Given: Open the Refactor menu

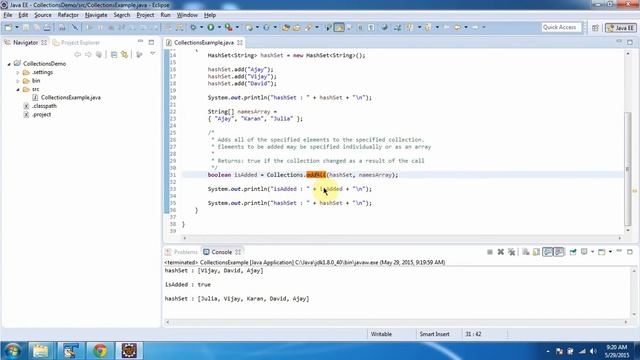Looking at the screenshot, I should (x=68, y=15).
